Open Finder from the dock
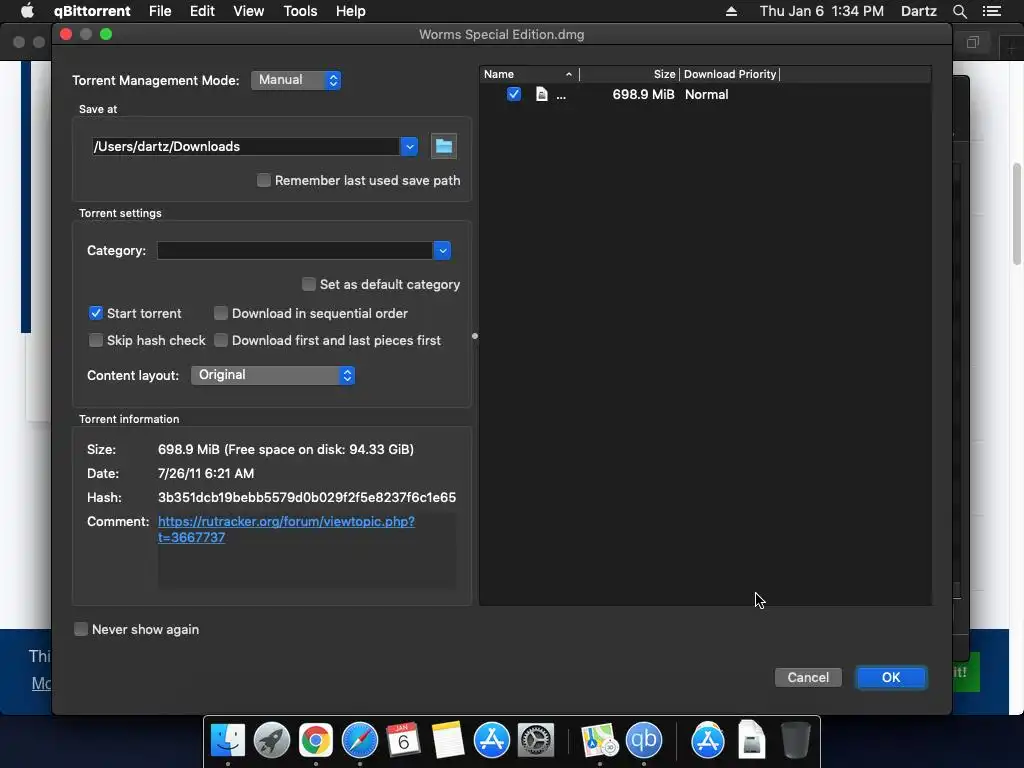This screenshot has height=768, width=1024. pos(227,741)
